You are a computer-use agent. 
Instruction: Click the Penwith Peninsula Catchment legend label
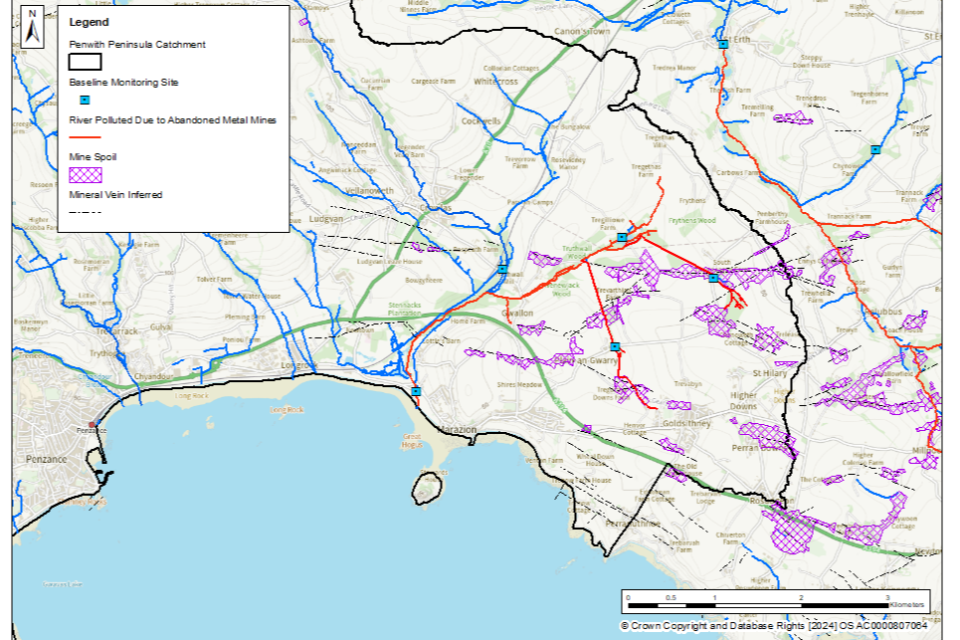pos(137,45)
